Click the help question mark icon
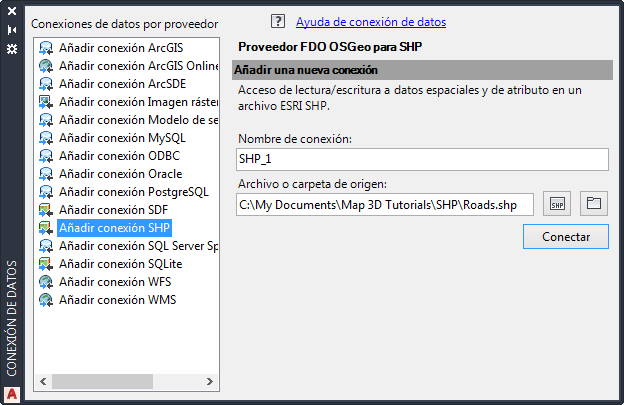The width and height of the screenshot is (624, 405). [x=279, y=21]
